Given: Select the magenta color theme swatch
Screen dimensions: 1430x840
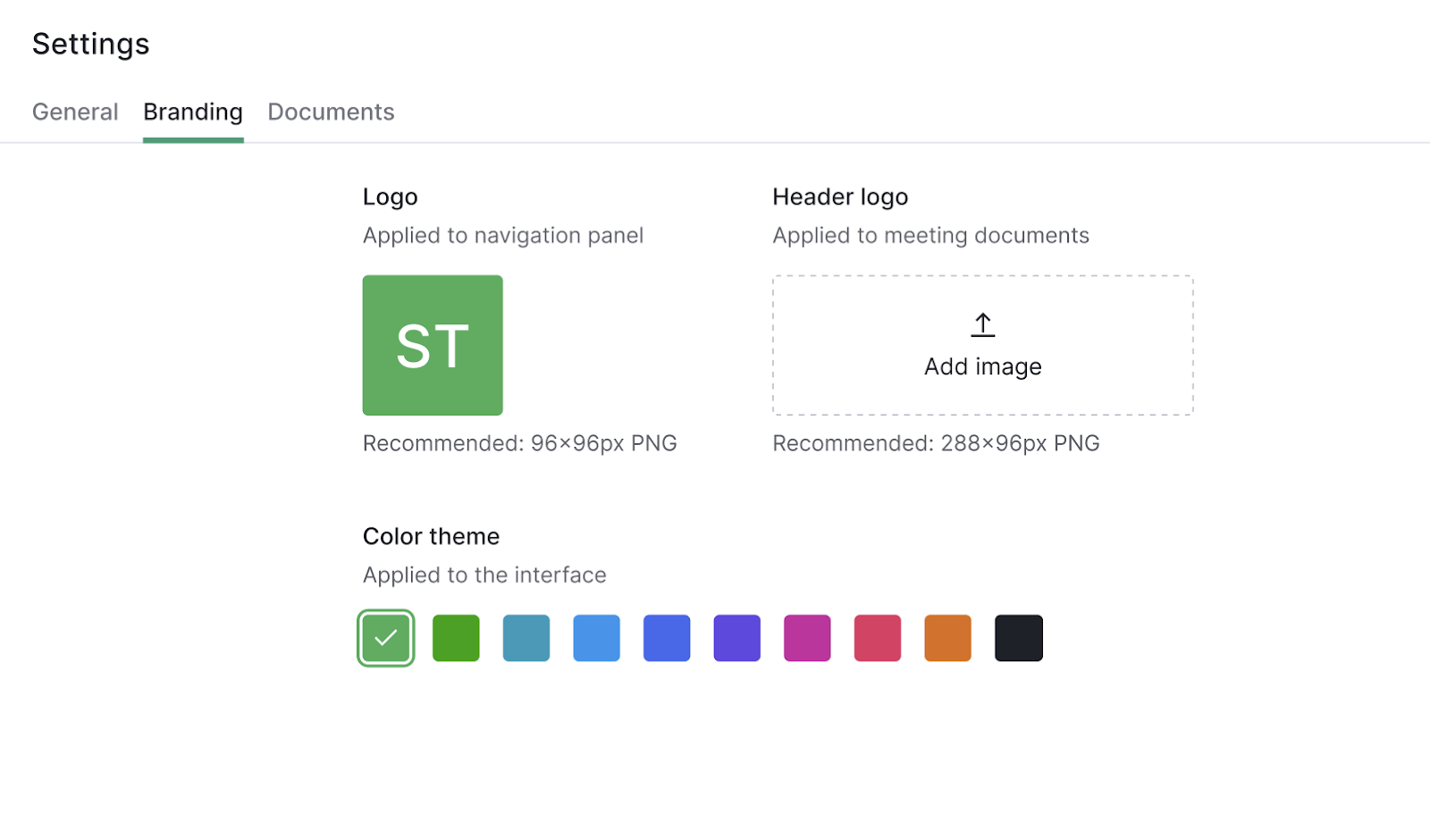Looking at the screenshot, I should 807,638.
